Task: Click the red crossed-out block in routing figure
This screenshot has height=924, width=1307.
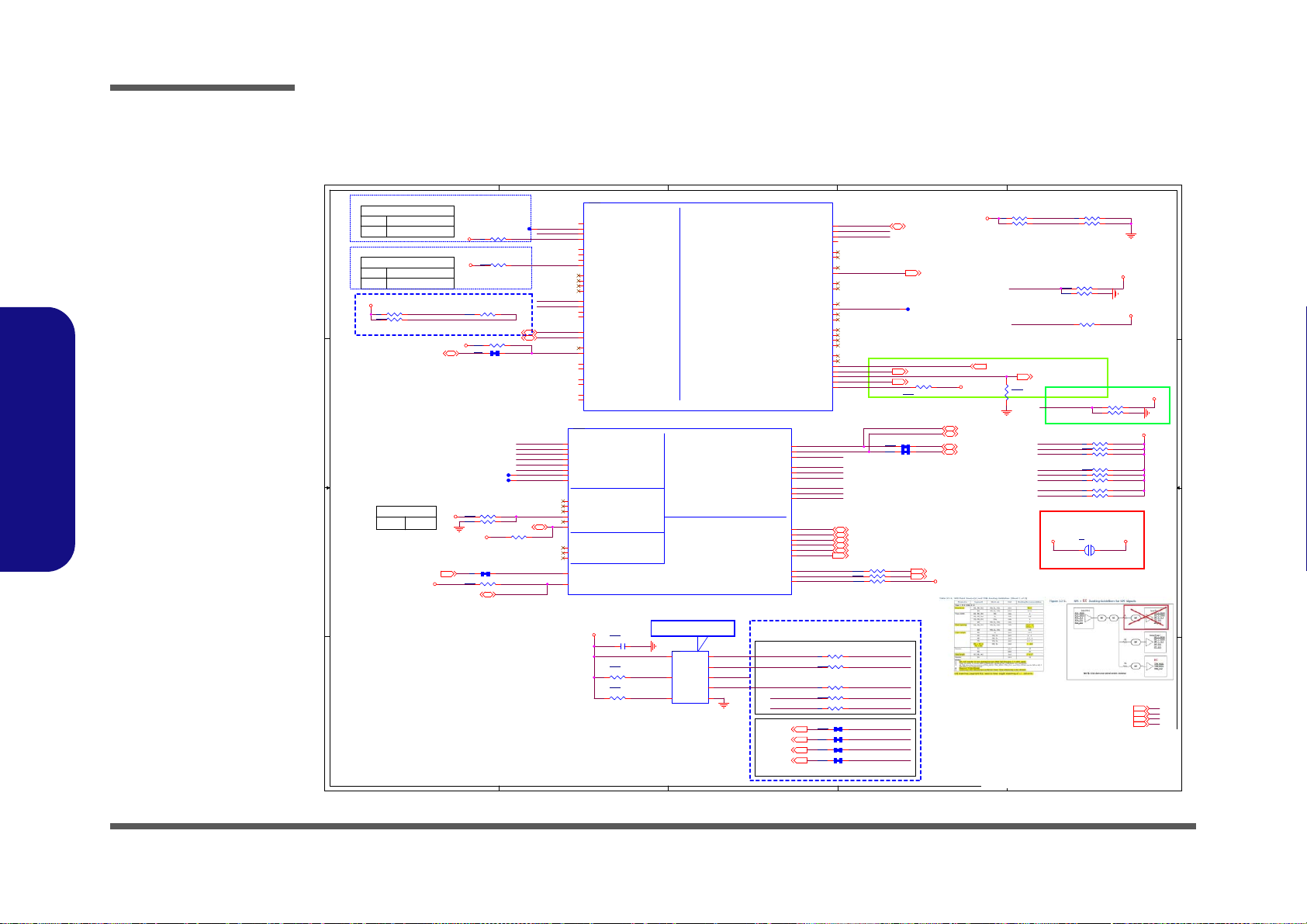Action: tap(1146, 618)
